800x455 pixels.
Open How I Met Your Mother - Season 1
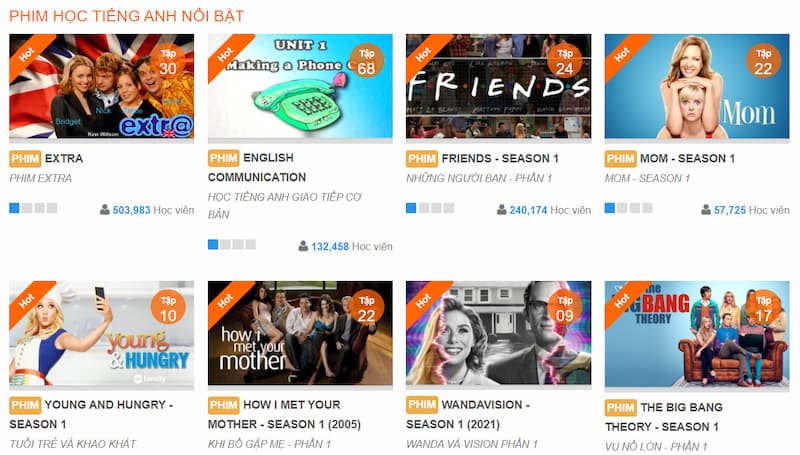click(284, 414)
